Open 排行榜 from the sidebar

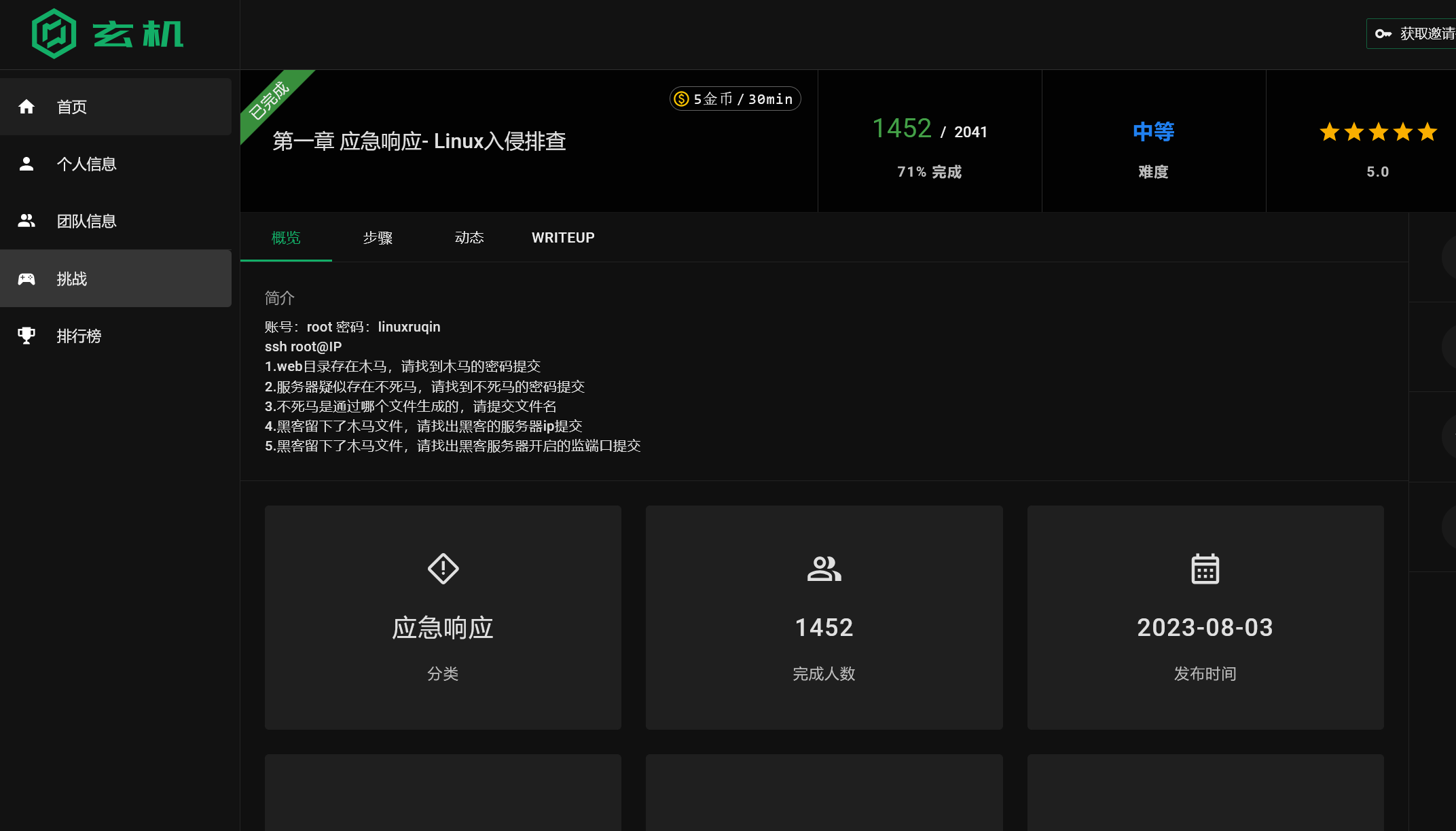pos(79,336)
